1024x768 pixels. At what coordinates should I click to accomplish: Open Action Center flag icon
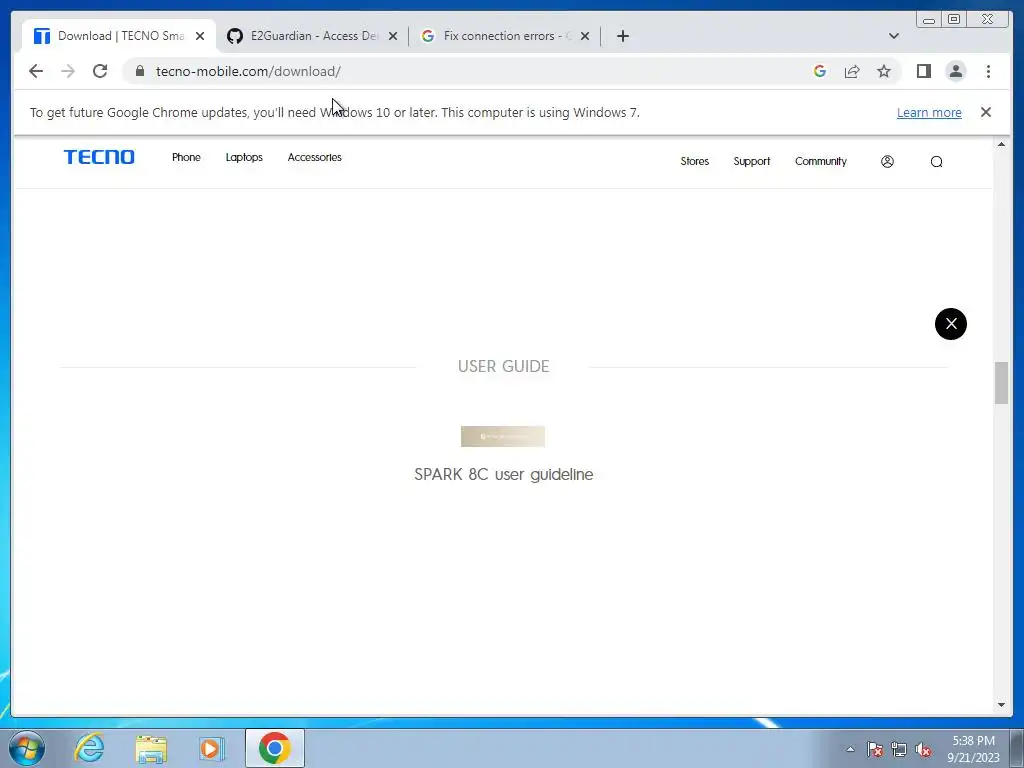coord(875,749)
